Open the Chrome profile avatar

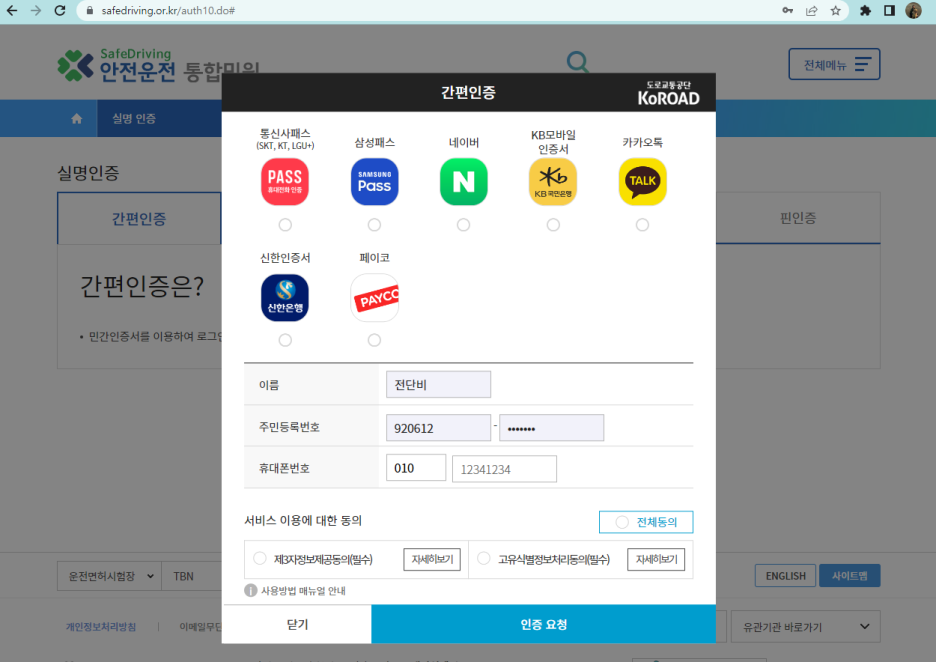(913, 10)
